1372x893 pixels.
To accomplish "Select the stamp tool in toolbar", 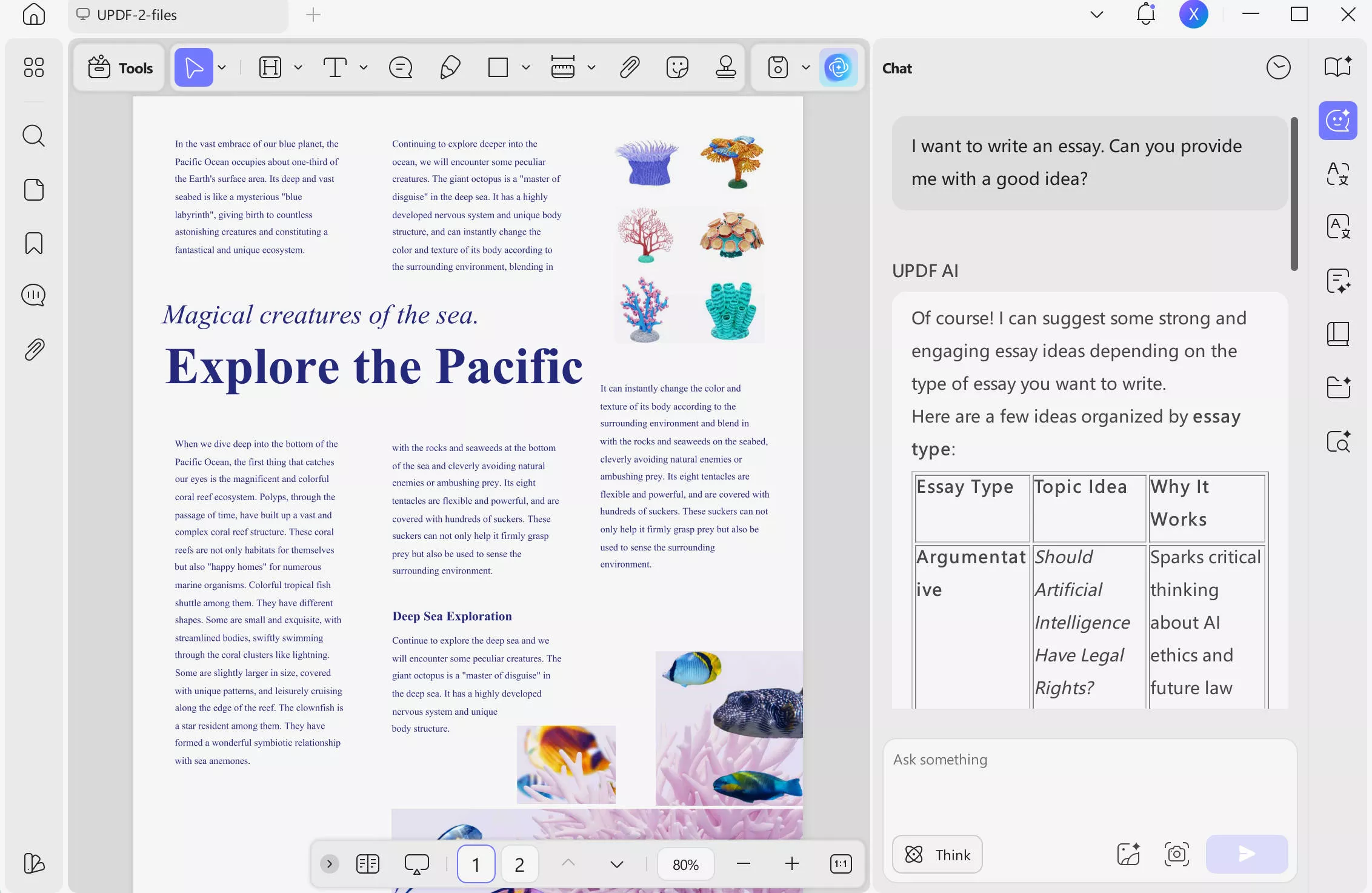I will 725,67.
